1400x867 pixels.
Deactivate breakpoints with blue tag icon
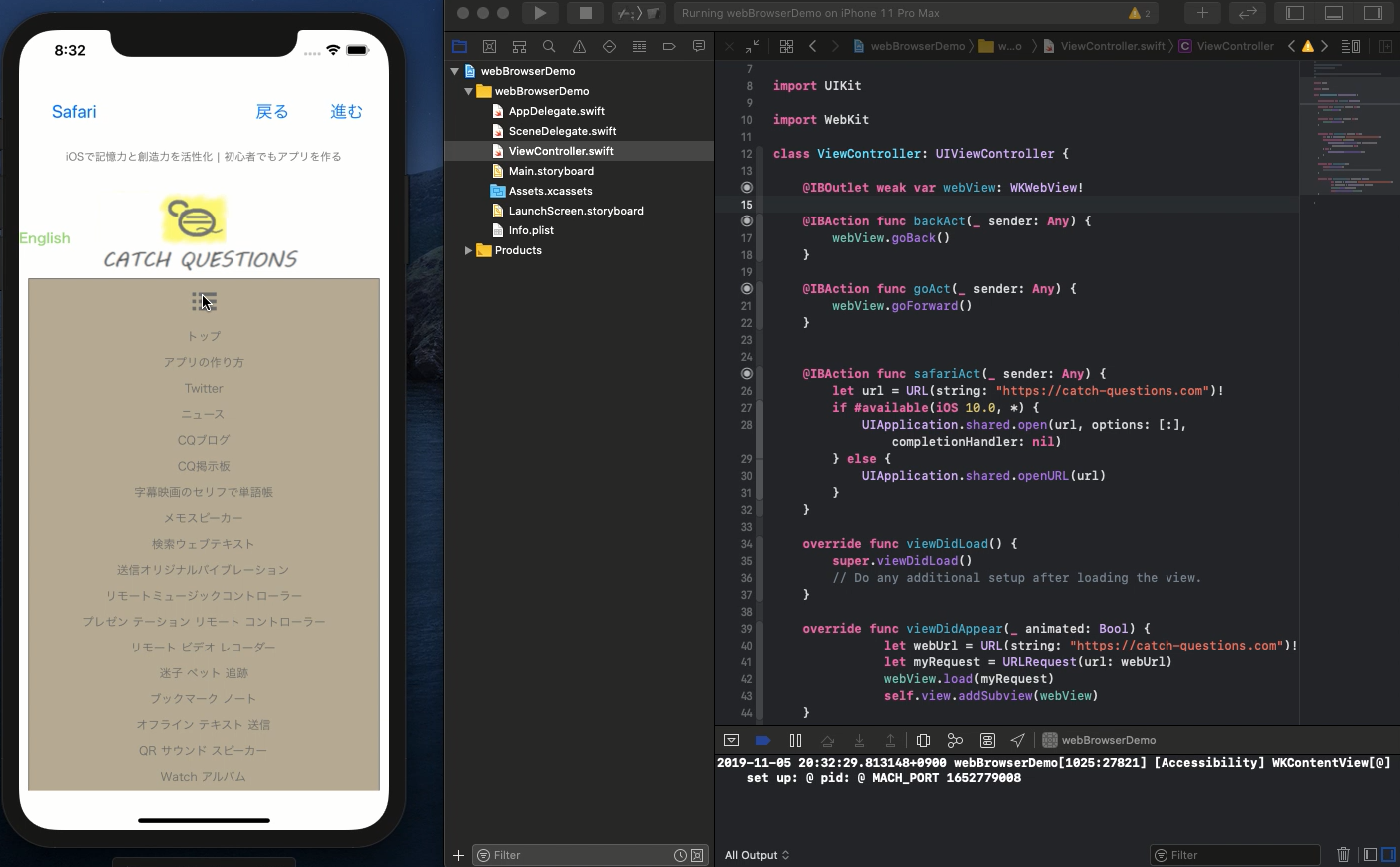click(763, 740)
